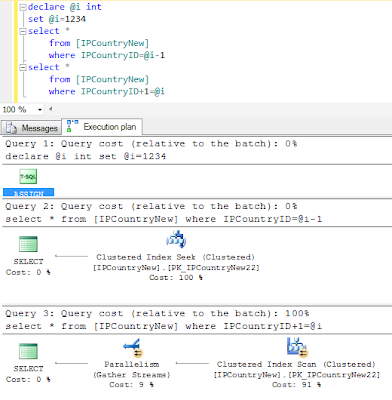
Task: Click 'set @i=1234' line in editor
Action: pos(57,19)
